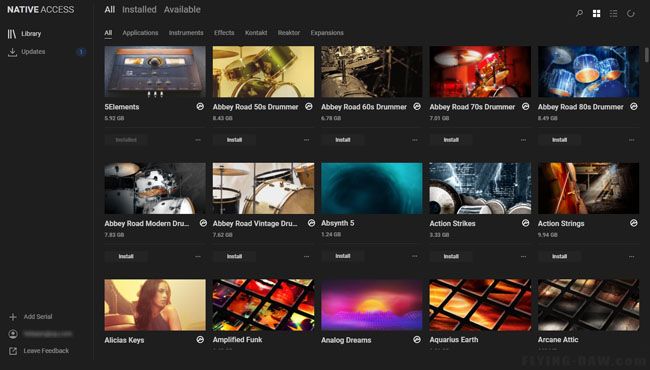Screen dimensions: 650x370
Task: Click the 5Elements product thumbnail
Action: click(x=155, y=72)
